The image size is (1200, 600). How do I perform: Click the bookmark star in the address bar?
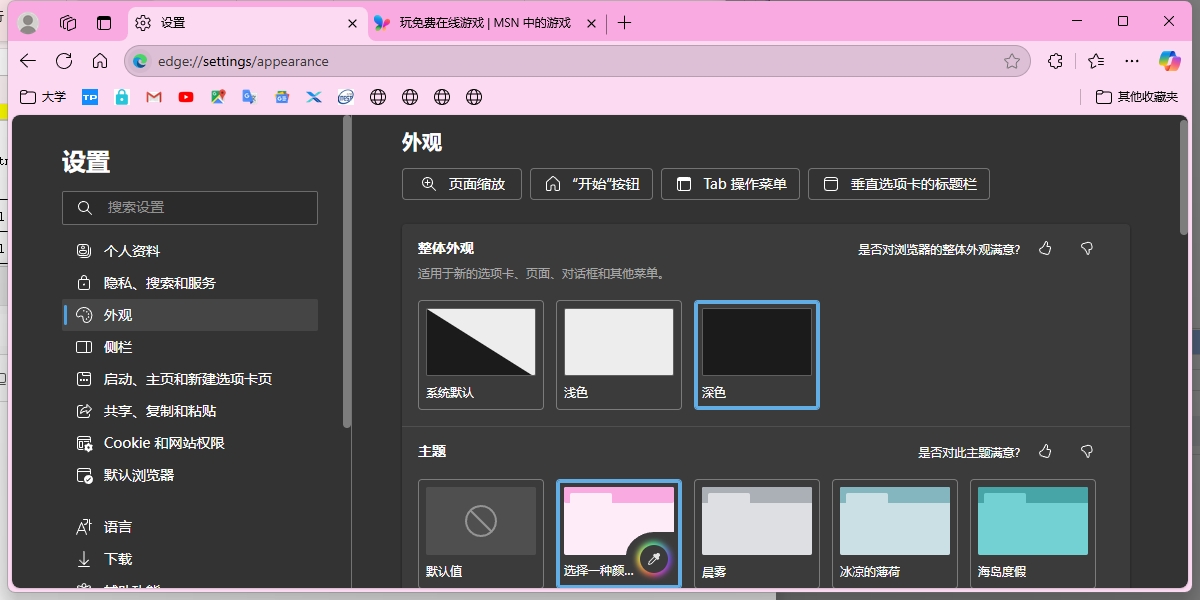click(1012, 61)
